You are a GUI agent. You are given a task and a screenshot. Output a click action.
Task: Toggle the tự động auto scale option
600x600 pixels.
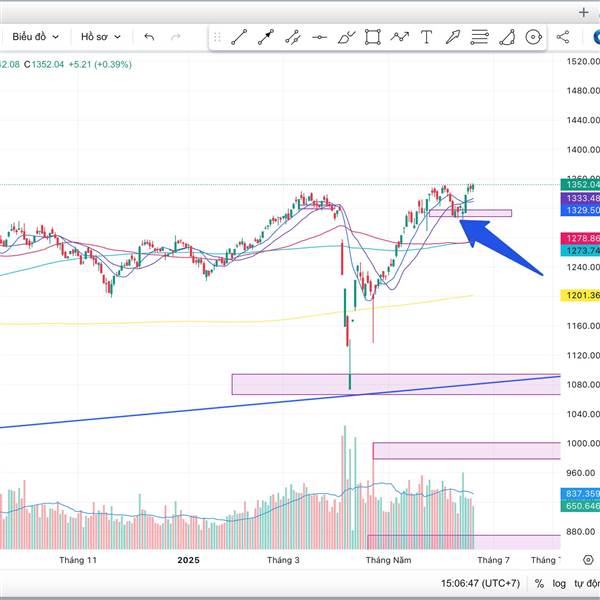587,584
